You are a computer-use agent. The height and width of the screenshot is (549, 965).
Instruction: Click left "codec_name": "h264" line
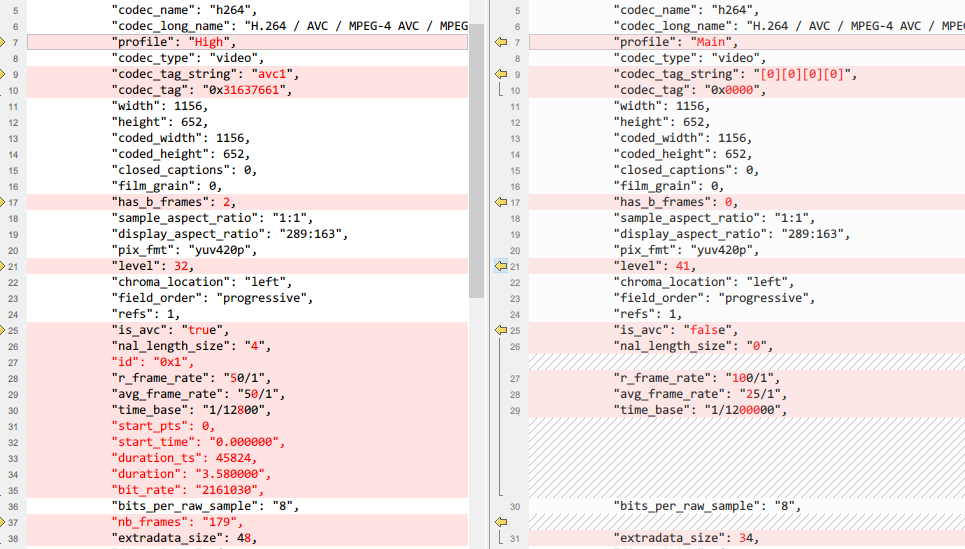click(x=247, y=10)
